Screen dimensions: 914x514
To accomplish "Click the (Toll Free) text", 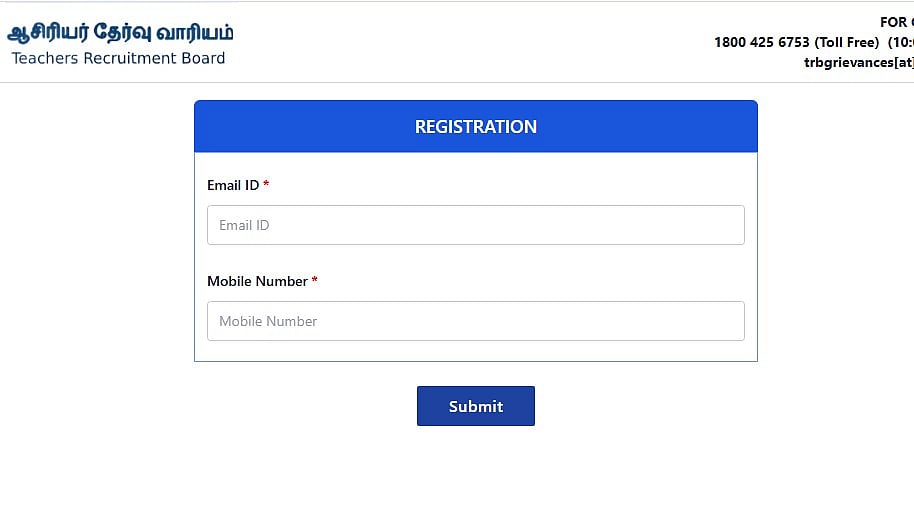I will click(x=846, y=42).
